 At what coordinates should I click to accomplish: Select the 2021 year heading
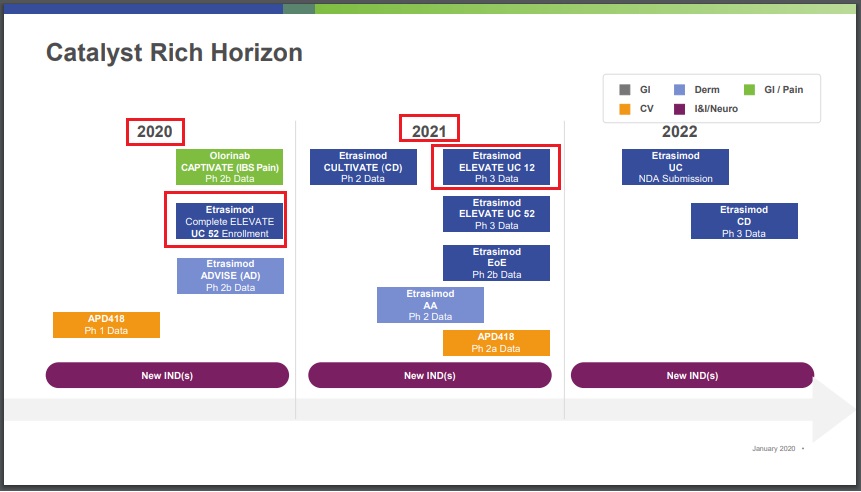tap(429, 132)
